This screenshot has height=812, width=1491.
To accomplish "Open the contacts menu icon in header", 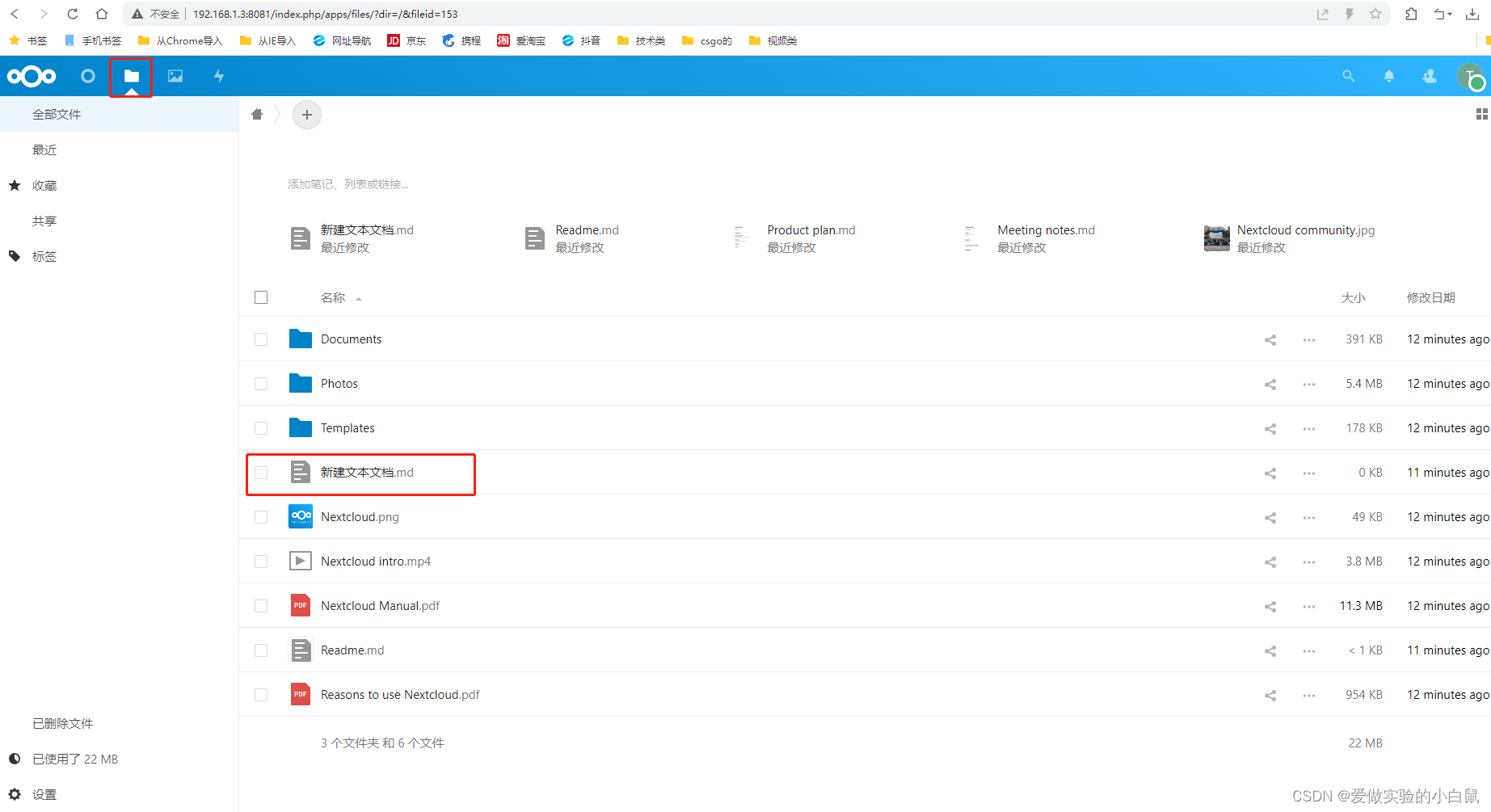I will (1430, 76).
